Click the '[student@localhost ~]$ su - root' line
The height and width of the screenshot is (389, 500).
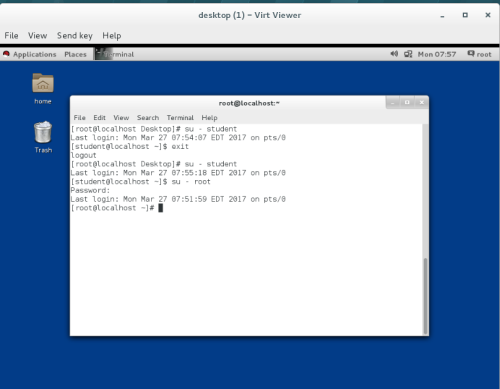141,182
